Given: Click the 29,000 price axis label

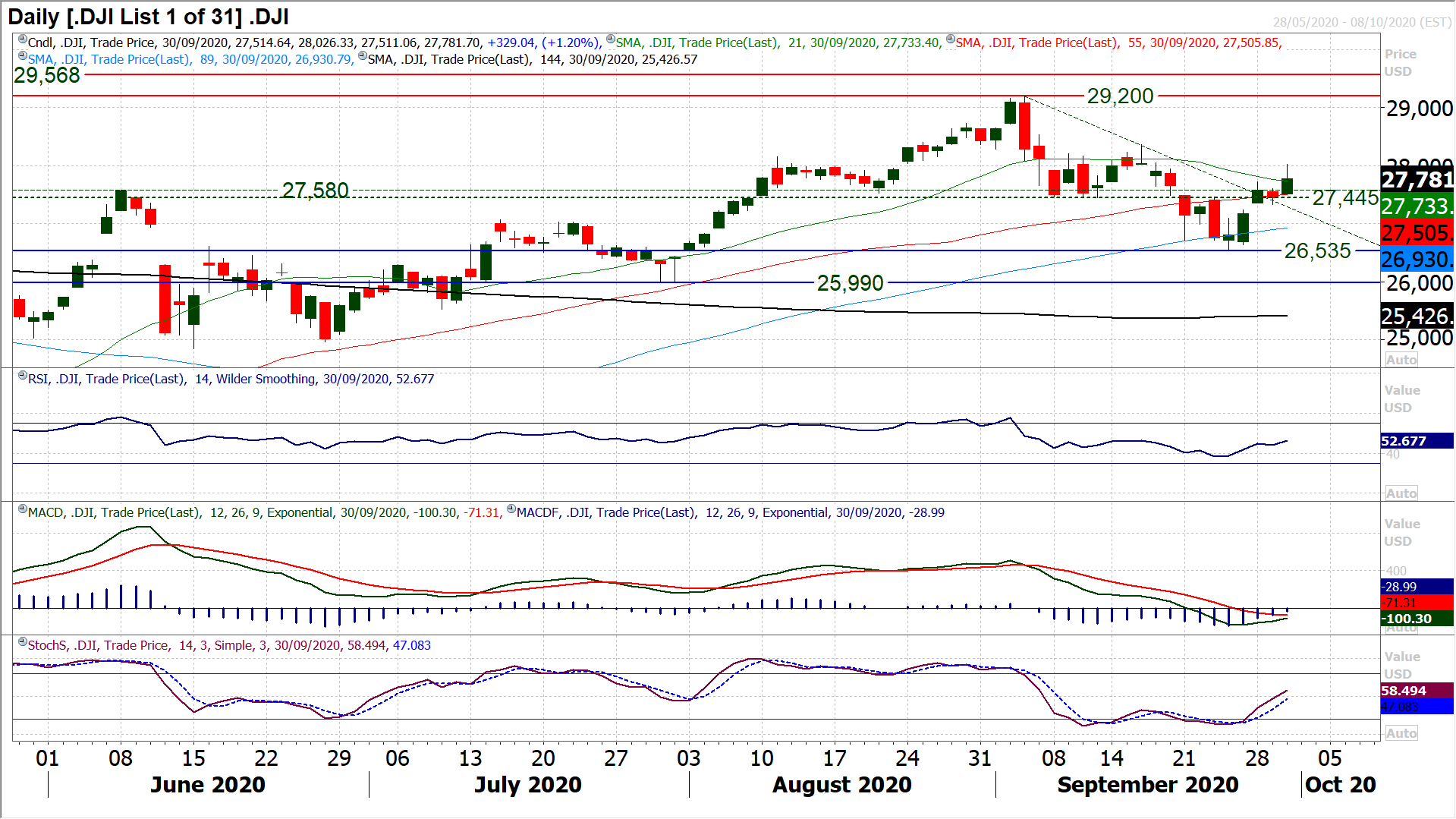Looking at the screenshot, I should coord(1420,109).
